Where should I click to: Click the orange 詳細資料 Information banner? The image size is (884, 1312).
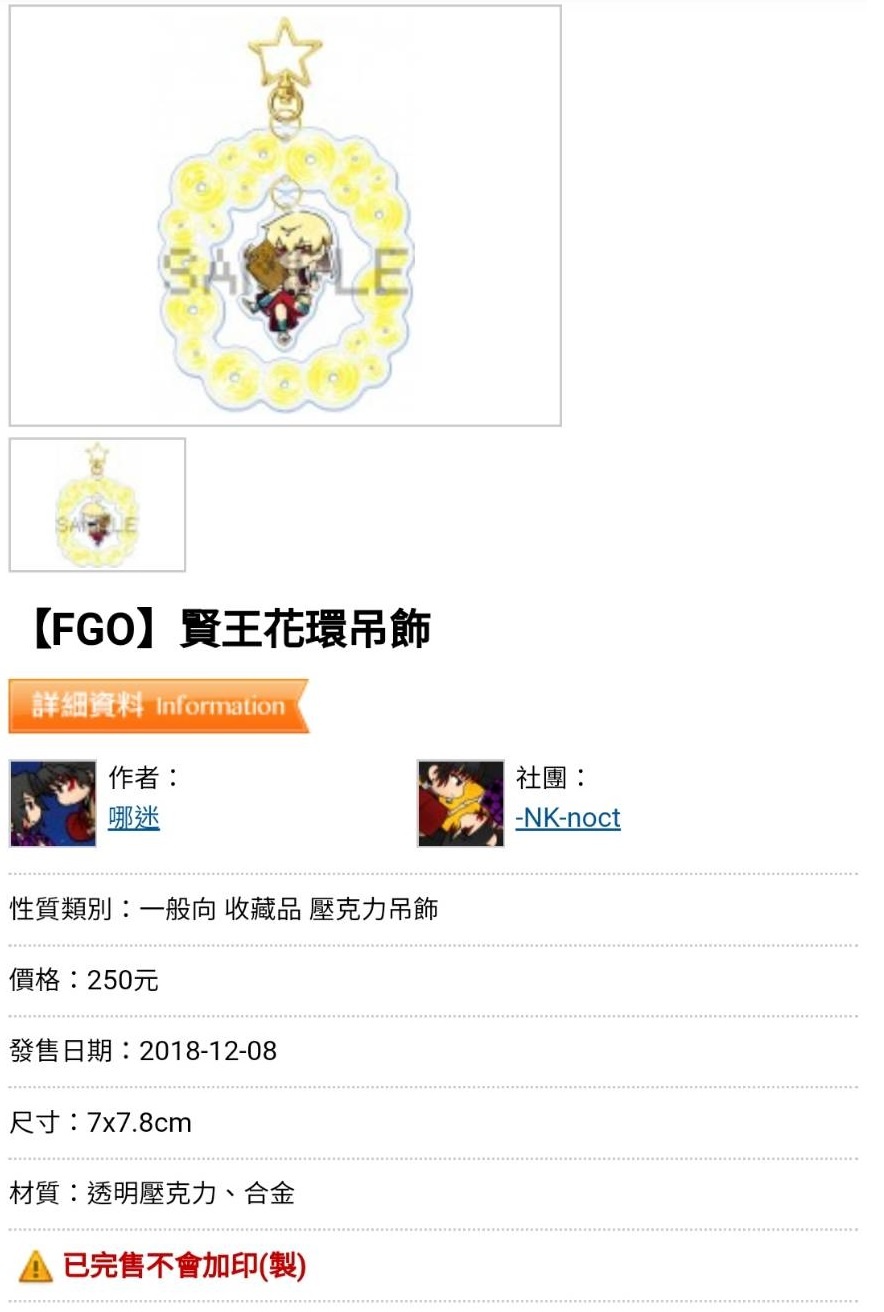pyautogui.click(x=159, y=706)
